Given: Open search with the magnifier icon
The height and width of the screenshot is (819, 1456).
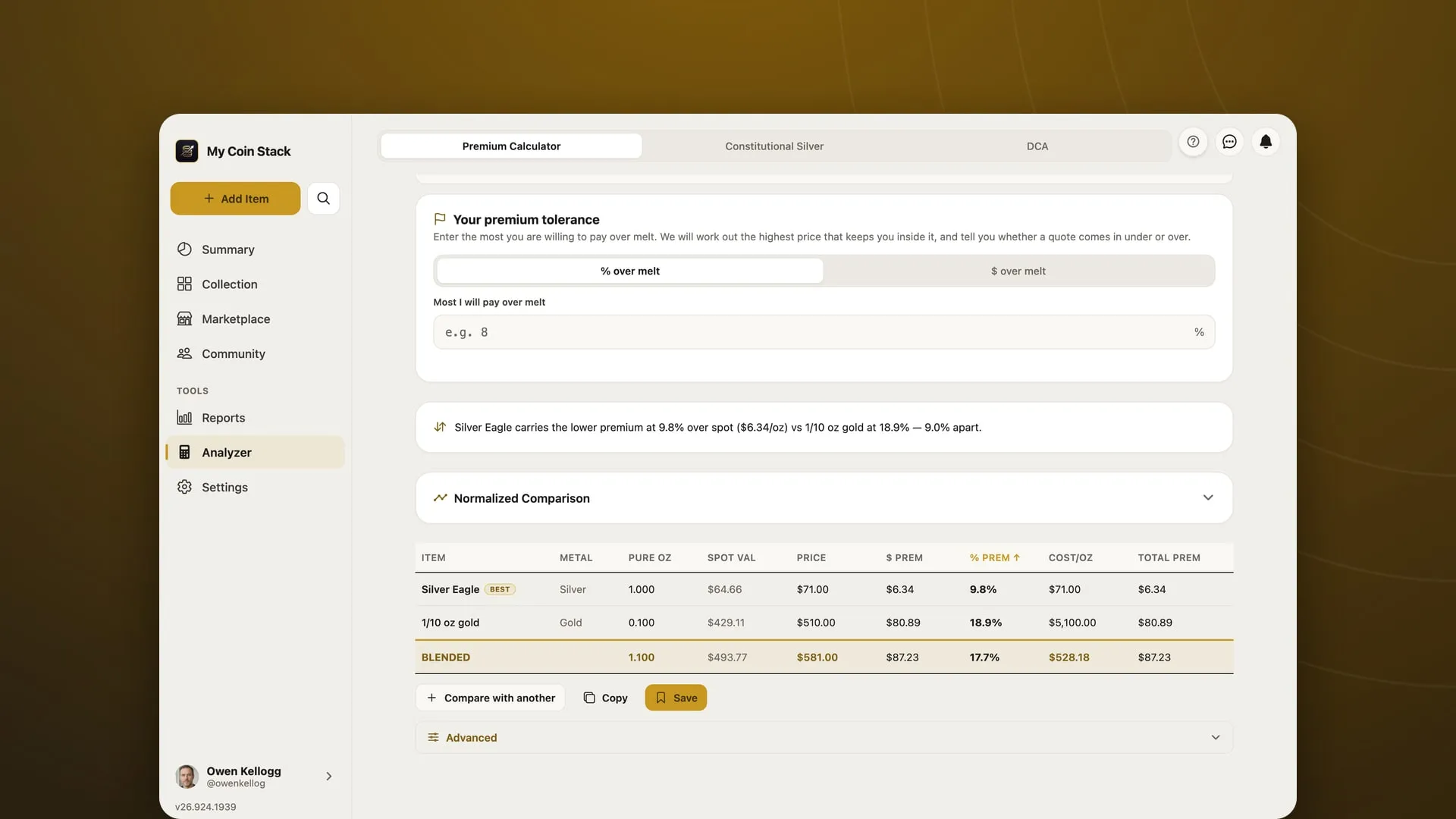Looking at the screenshot, I should coord(323,199).
